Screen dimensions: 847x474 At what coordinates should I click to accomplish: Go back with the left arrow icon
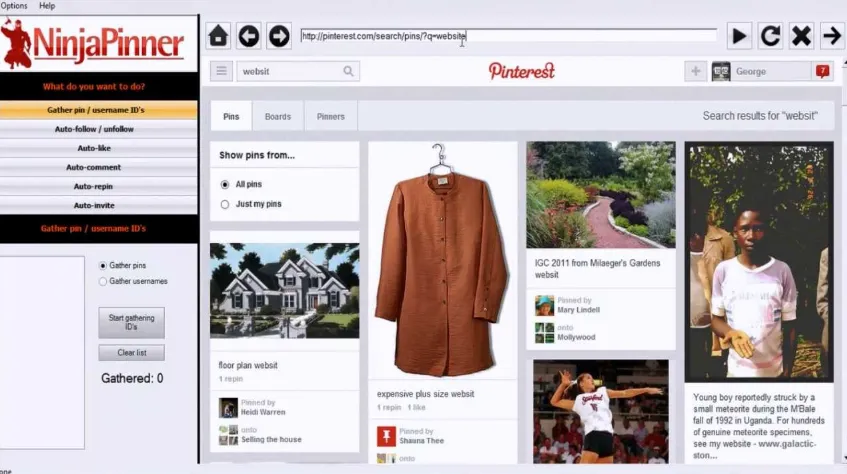coord(249,36)
